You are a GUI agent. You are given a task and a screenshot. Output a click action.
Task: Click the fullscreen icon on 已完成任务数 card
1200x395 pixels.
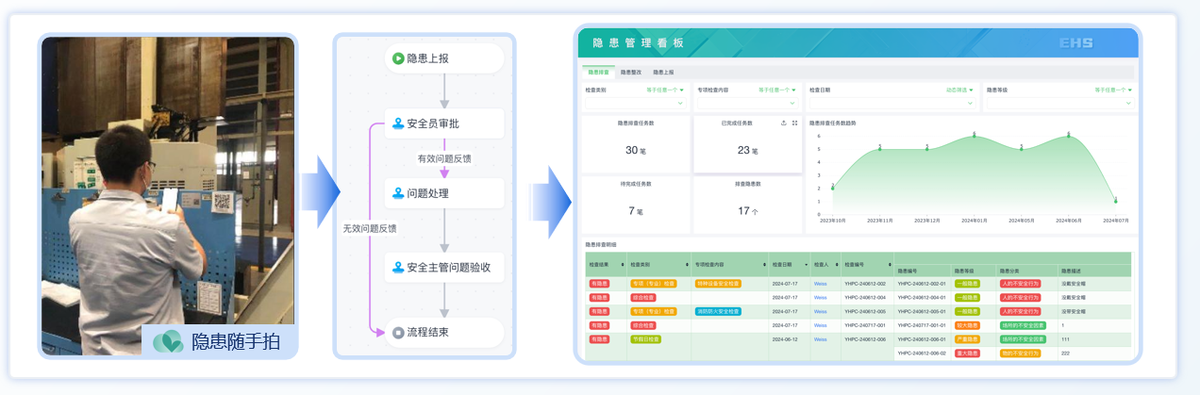[x=795, y=122]
